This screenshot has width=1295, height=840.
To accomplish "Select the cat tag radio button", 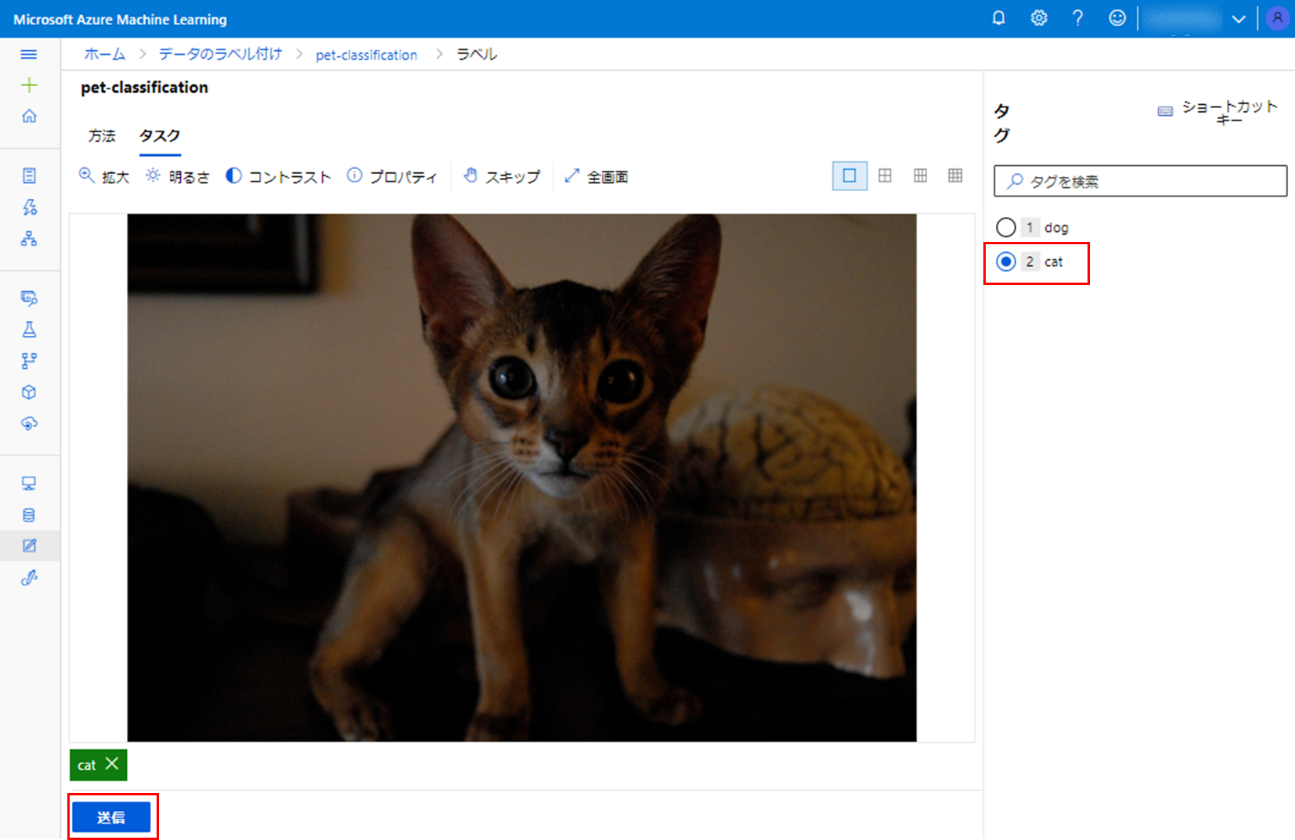I will (x=1006, y=262).
